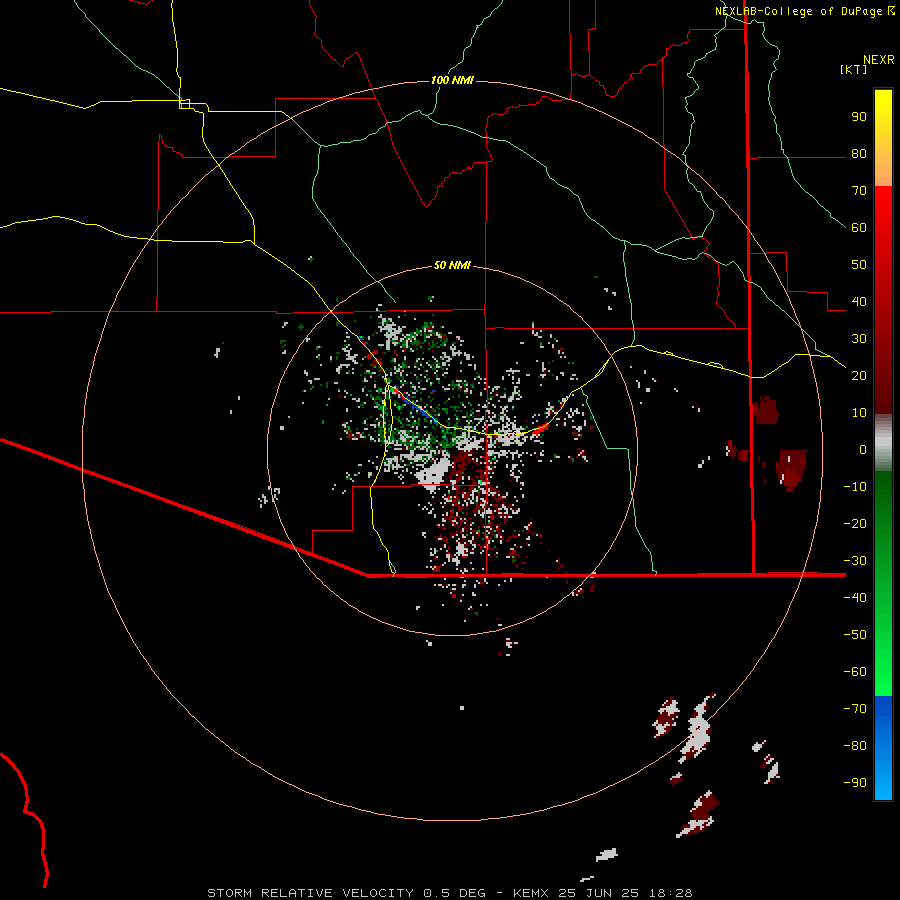Click the 100 NMI range ring label
900x900 pixels.
coord(452,80)
